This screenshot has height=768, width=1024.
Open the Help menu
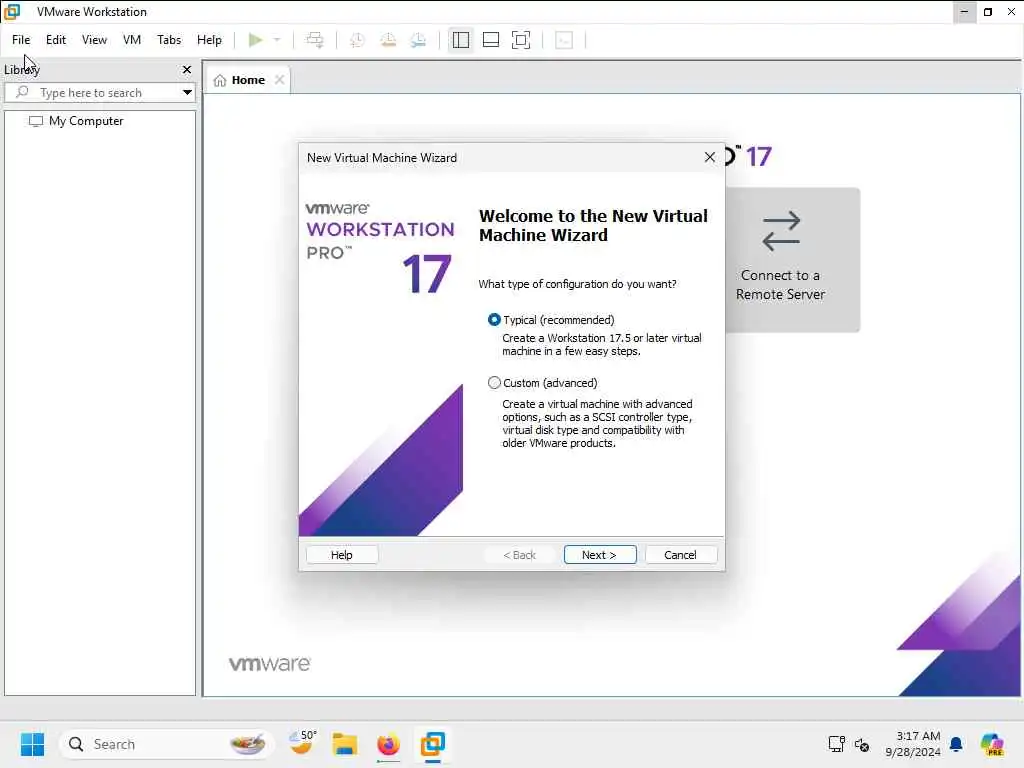point(209,40)
